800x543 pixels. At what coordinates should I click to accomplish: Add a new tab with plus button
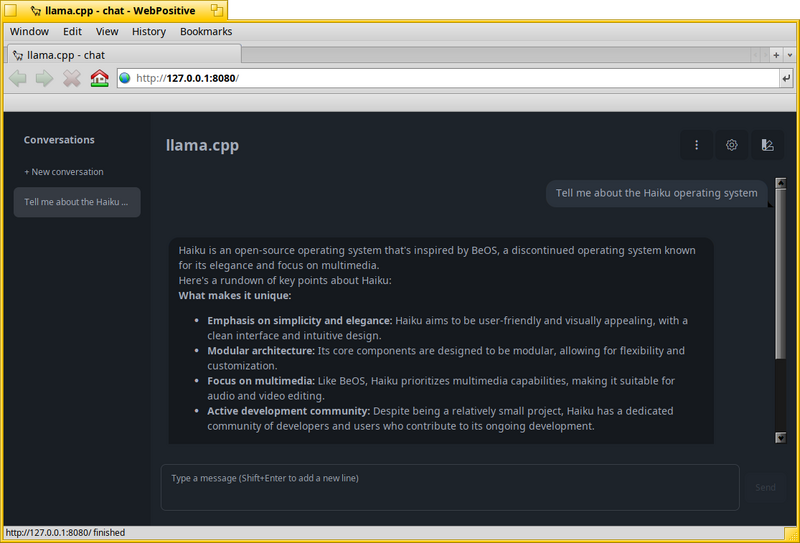776,55
